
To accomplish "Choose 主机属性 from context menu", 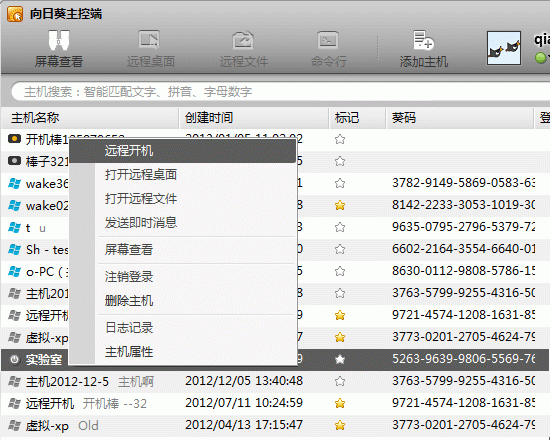I will [183, 352].
